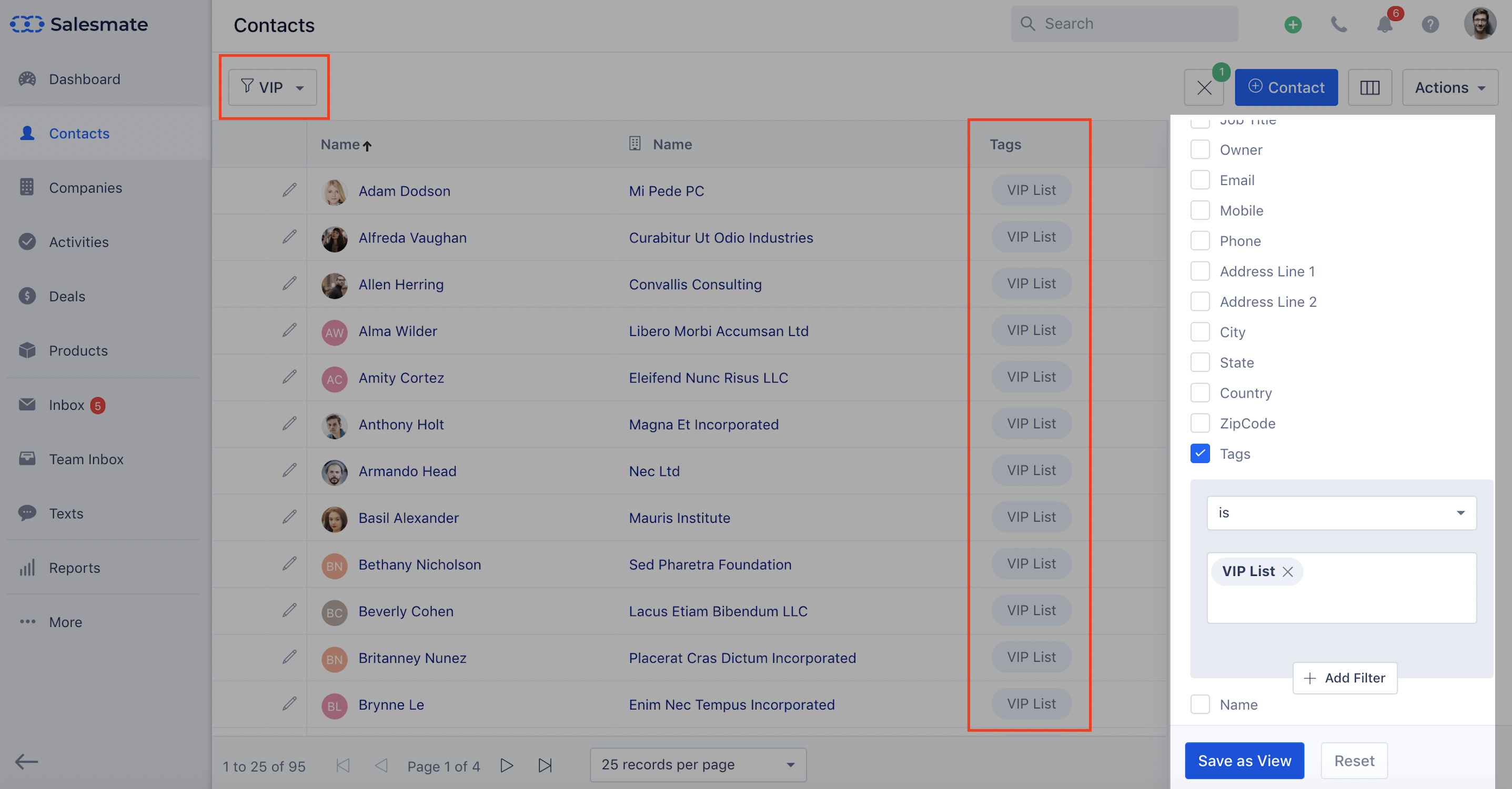Click the next page navigation arrow
This screenshot has width=1512, height=789.
[507, 764]
